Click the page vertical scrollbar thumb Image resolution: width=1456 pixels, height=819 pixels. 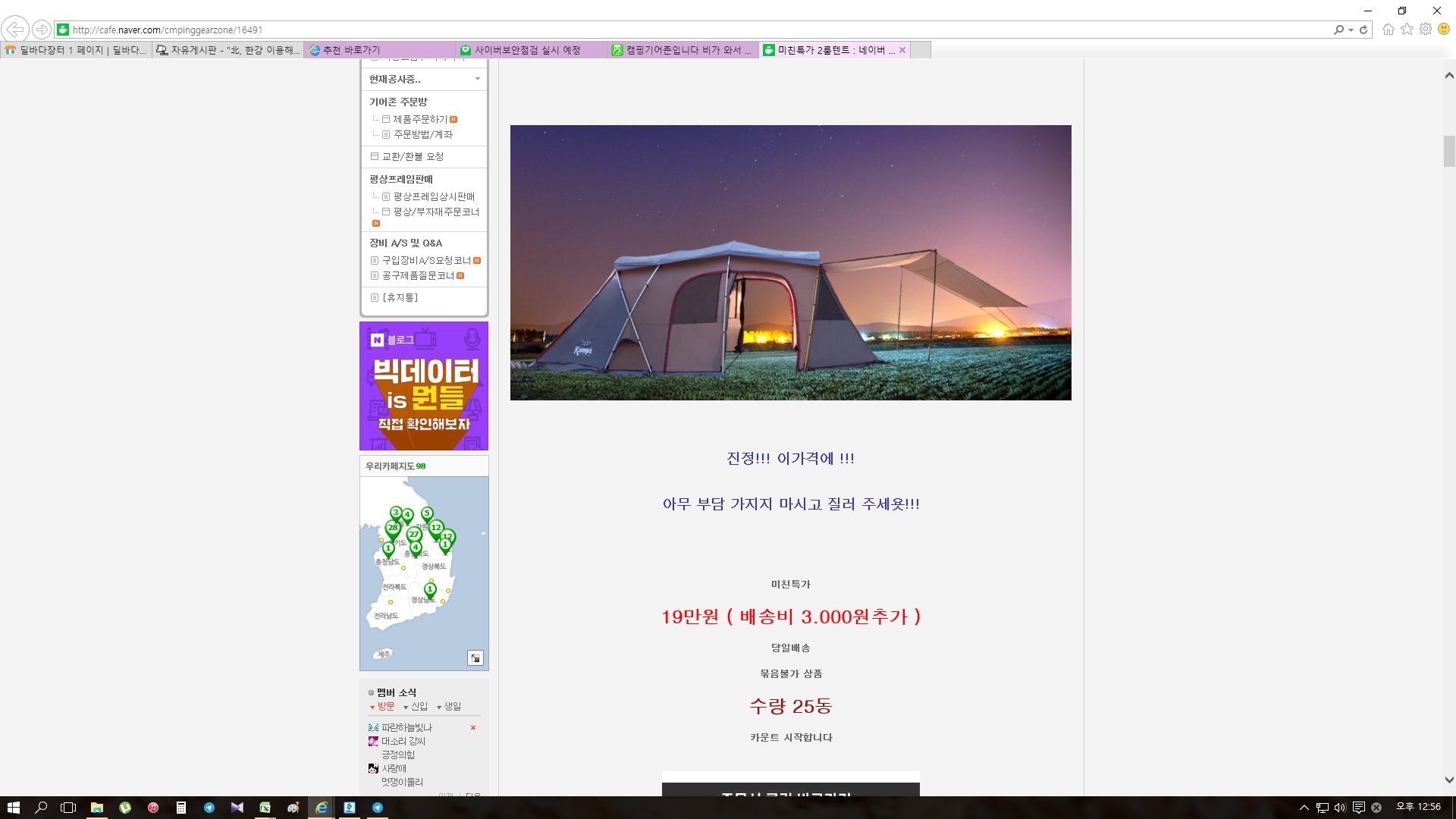click(x=1449, y=151)
